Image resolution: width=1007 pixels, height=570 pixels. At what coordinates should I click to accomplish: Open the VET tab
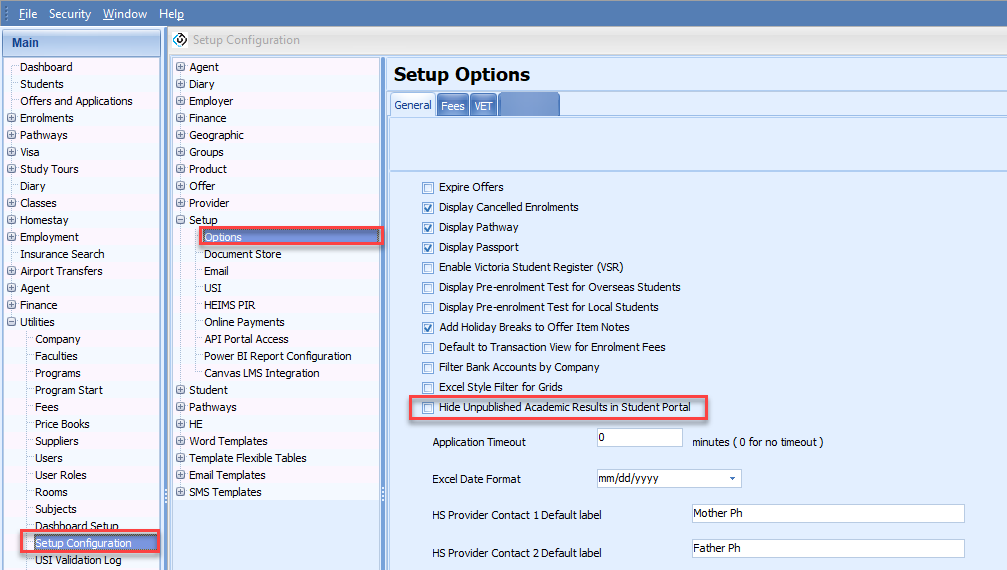pos(484,106)
